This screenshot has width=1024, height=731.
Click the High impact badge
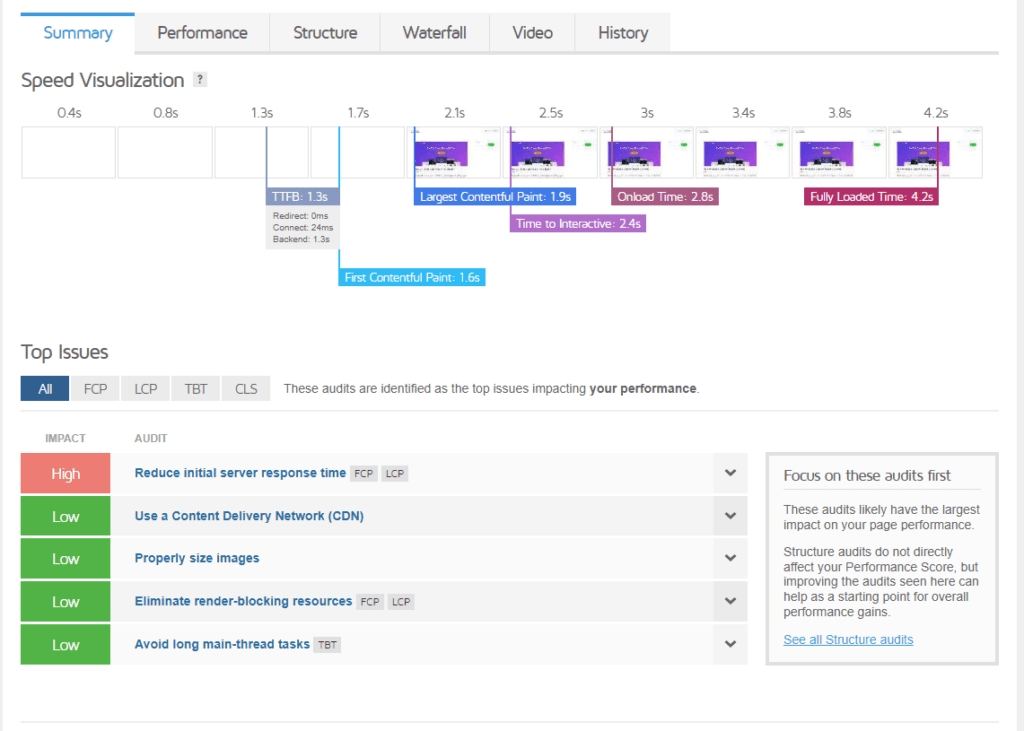point(64,473)
